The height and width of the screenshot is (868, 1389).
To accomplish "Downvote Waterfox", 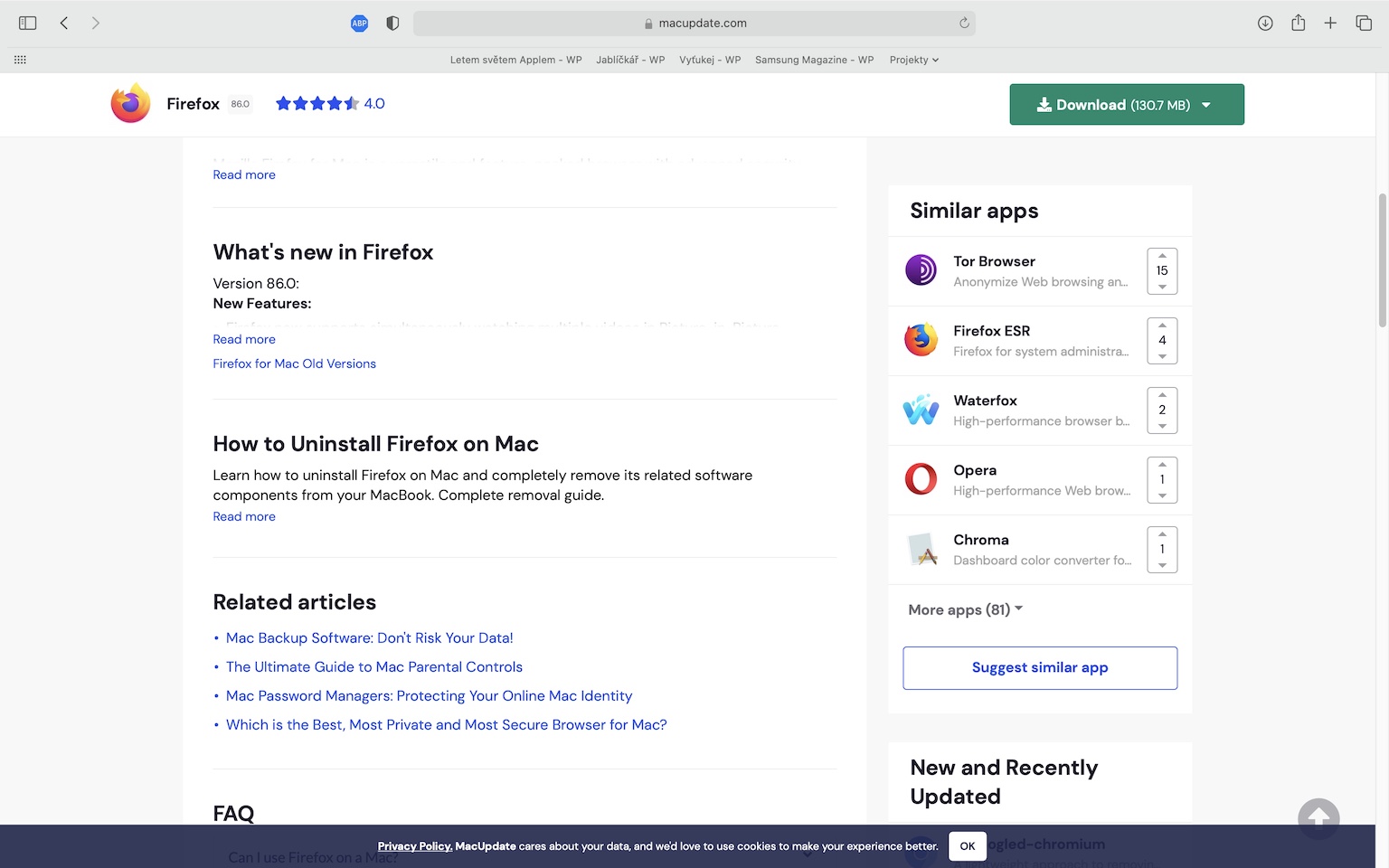I will pos(1162,426).
